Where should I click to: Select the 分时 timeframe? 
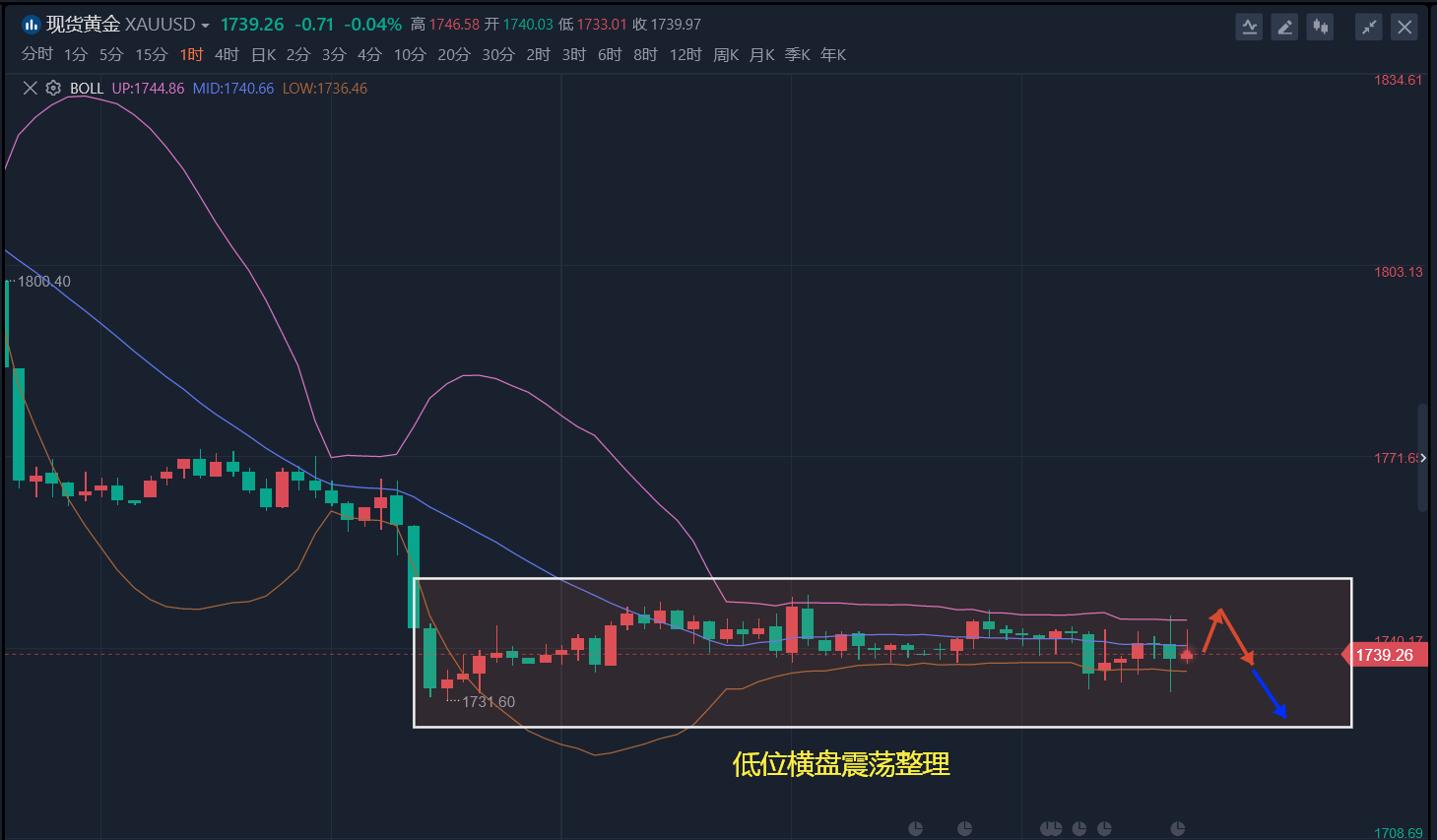click(37, 54)
